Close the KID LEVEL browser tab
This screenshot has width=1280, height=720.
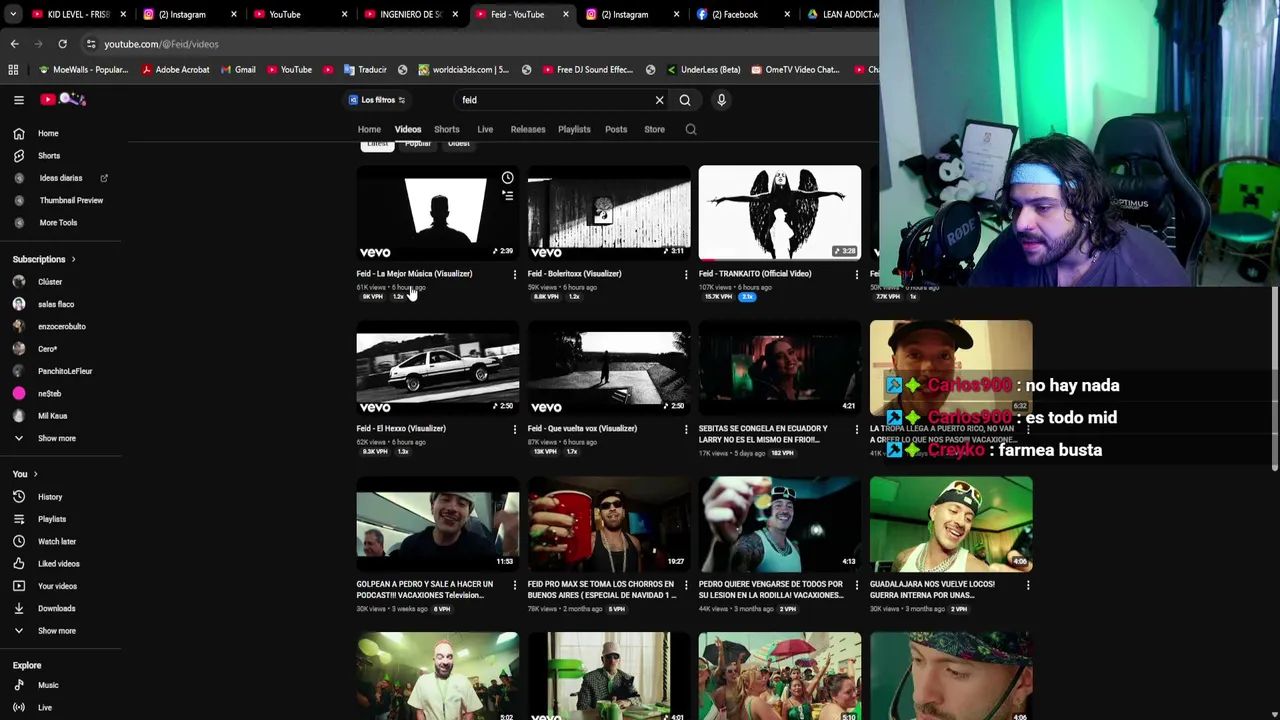pyautogui.click(x=123, y=14)
